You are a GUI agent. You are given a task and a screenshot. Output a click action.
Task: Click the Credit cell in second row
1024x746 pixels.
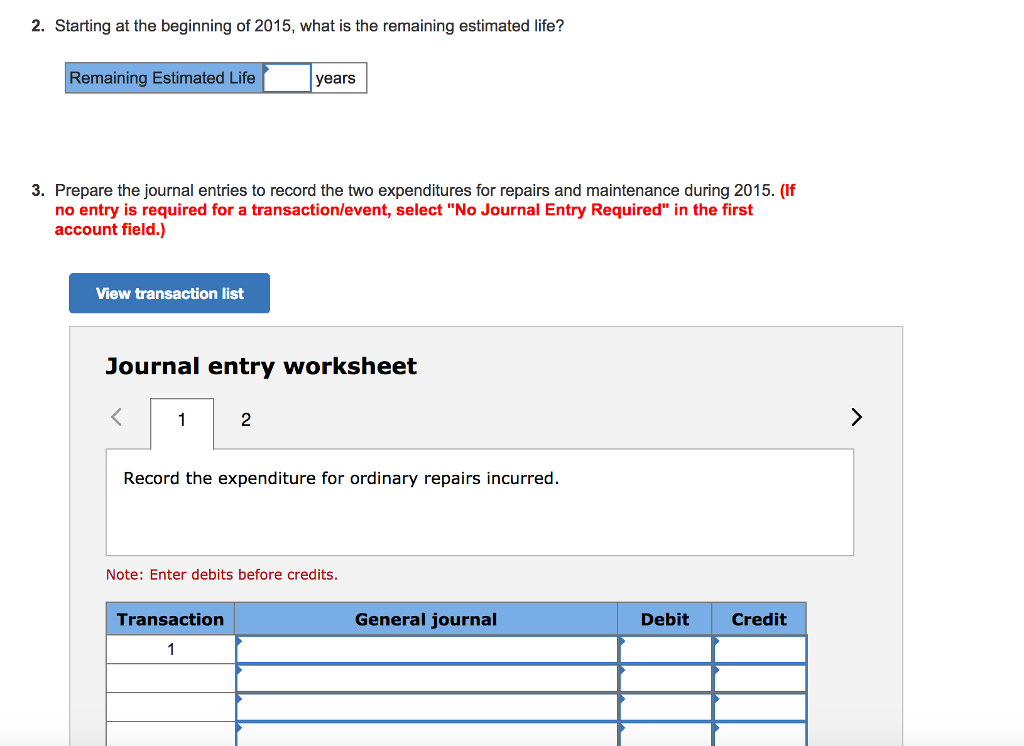click(x=760, y=679)
